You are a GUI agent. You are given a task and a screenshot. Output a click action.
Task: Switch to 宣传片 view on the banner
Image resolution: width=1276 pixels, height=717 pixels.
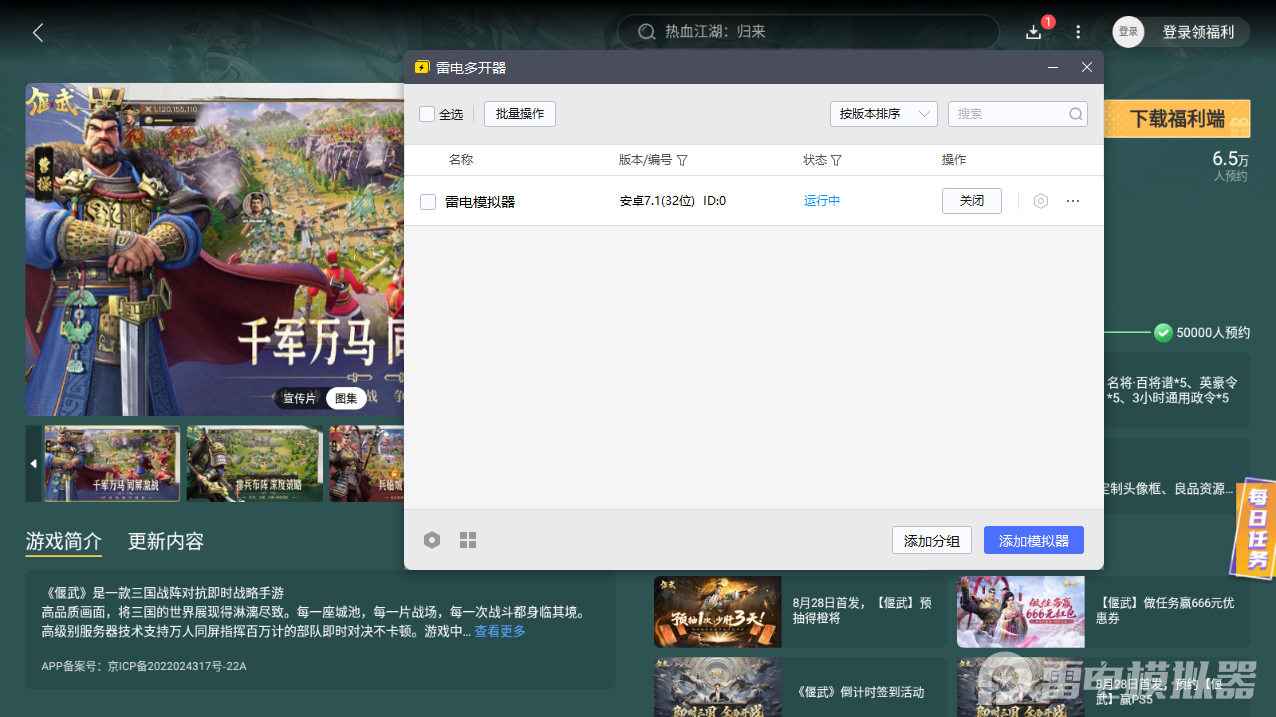point(299,398)
